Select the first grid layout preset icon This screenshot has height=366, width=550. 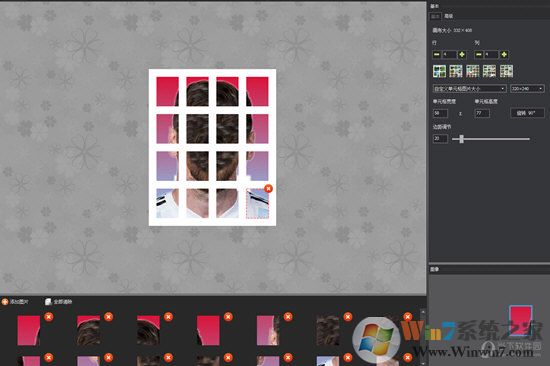[440, 71]
